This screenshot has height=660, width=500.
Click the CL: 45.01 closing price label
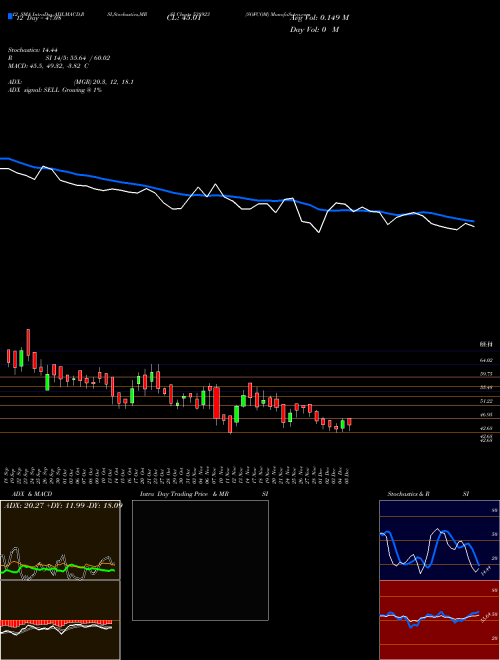tap(184, 18)
